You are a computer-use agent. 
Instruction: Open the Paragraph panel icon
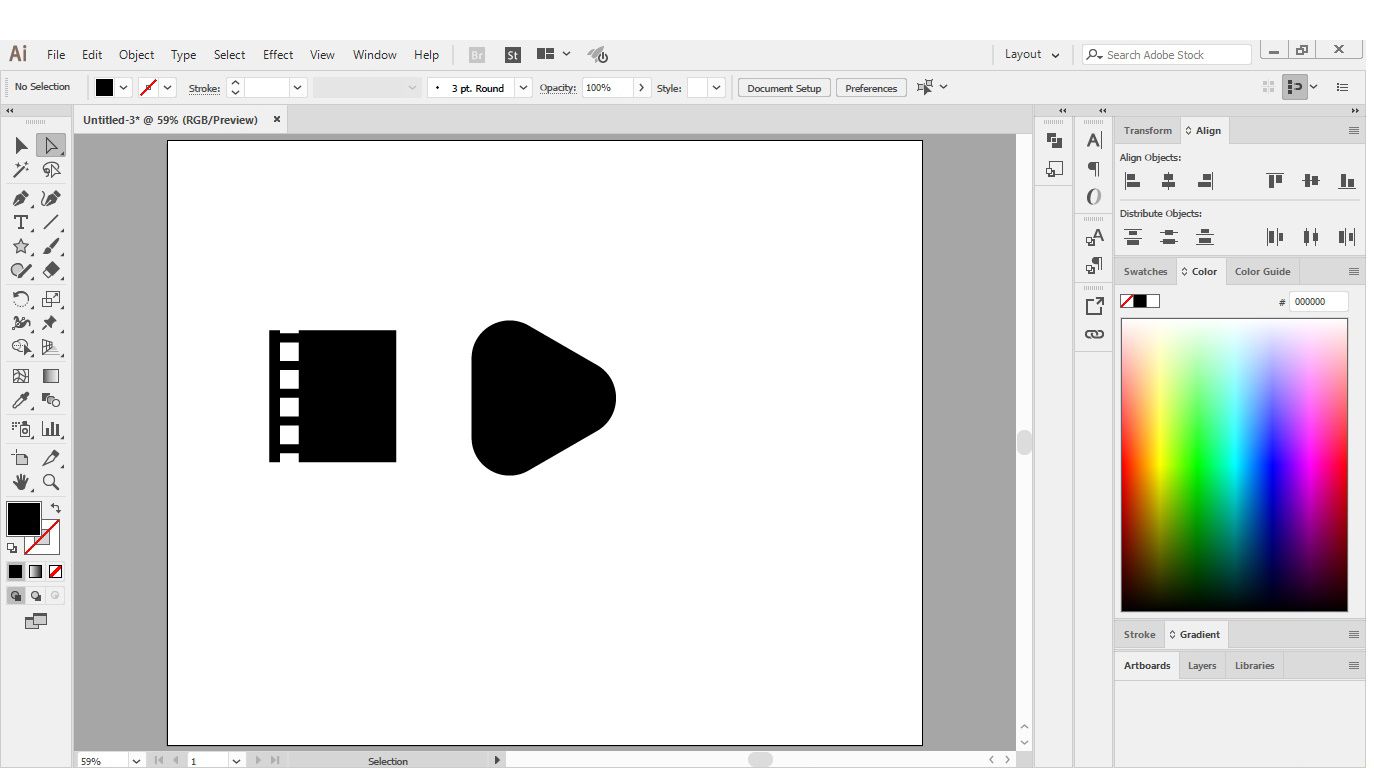click(x=1094, y=168)
